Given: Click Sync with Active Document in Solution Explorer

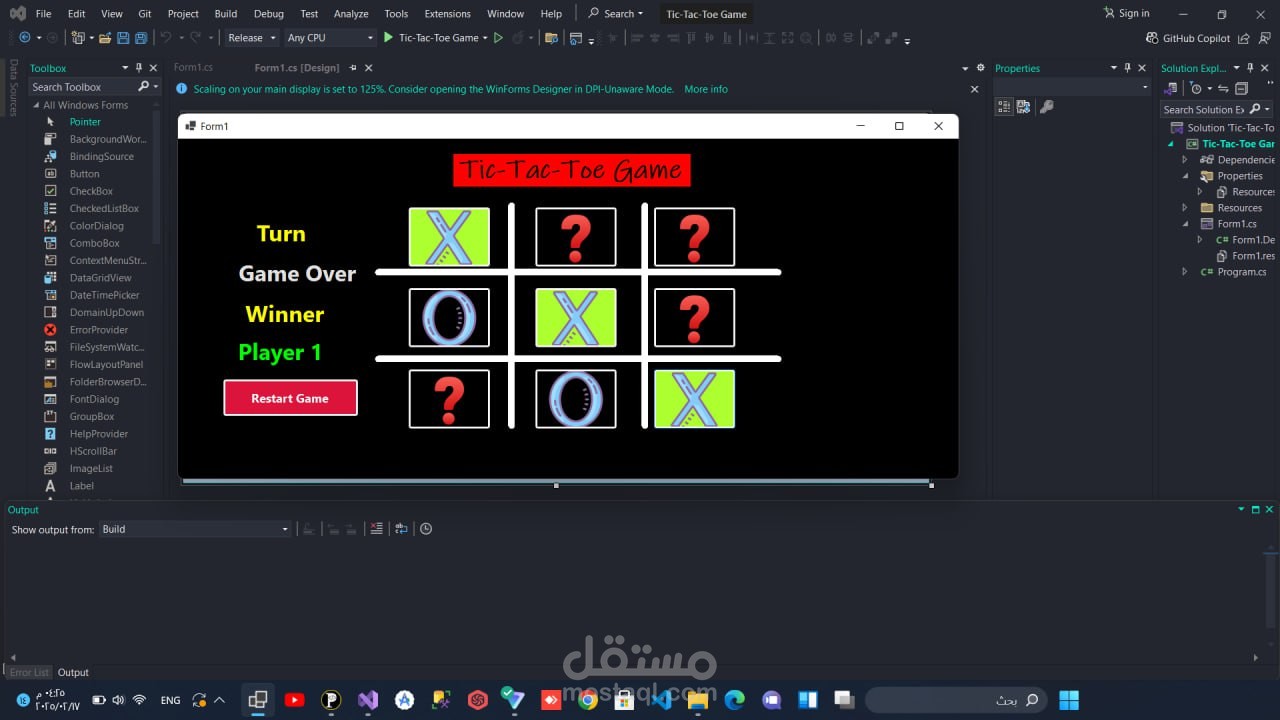Looking at the screenshot, I should (1223, 88).
